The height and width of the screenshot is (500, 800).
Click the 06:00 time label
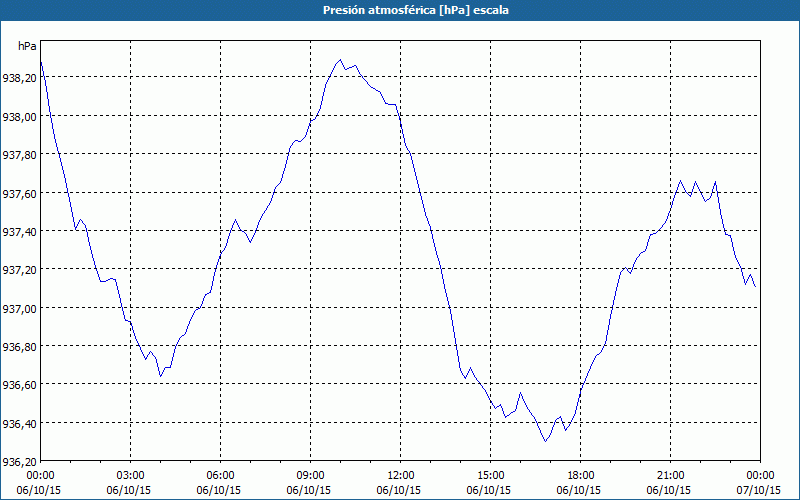point(220,476)
